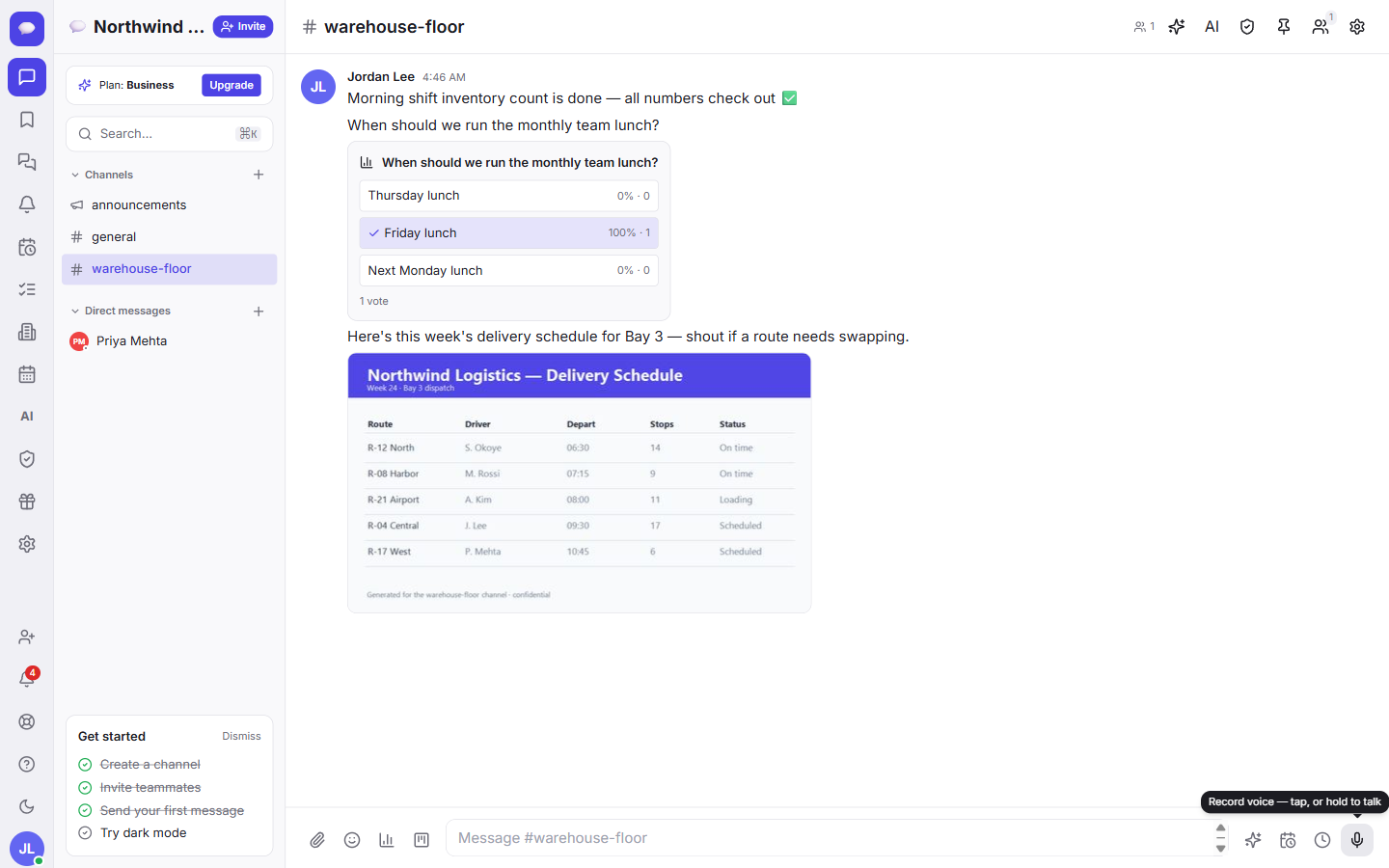Open the building directory icon in left rail
The image size is (1389, 868).
pyautogui.click(x=27, y=332)
